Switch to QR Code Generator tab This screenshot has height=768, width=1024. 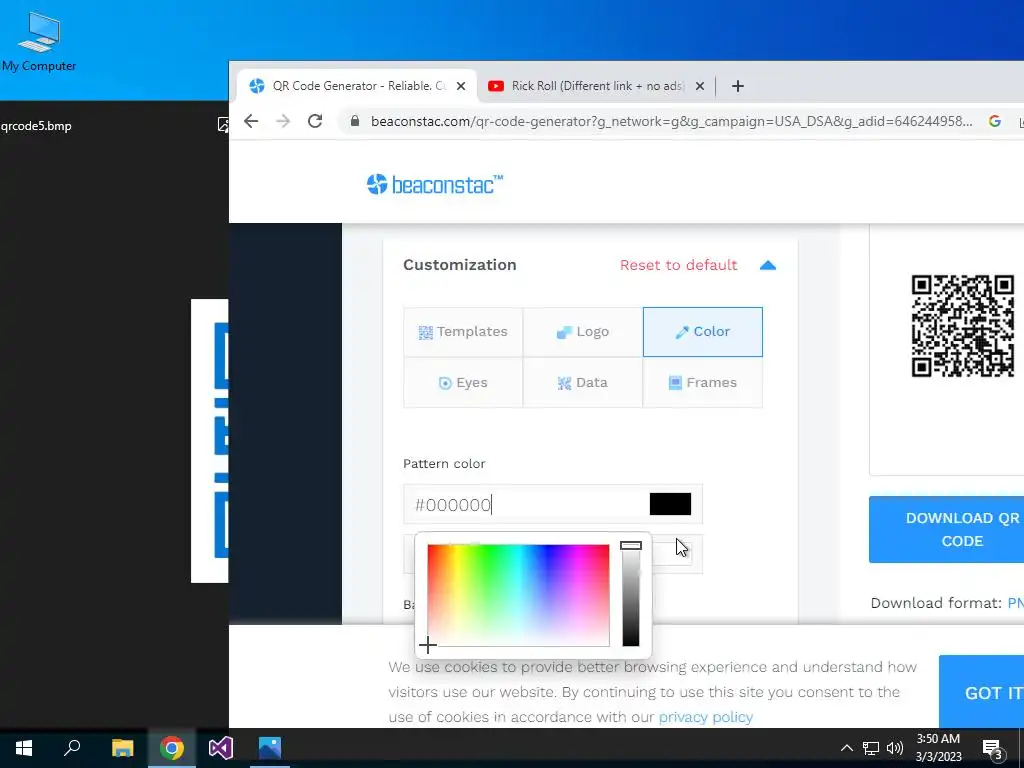(357, 86)
